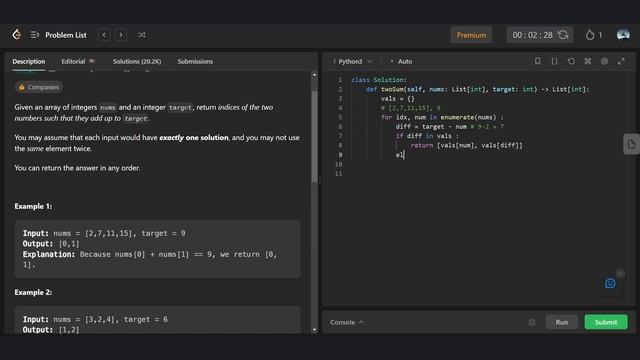Screen dimensions: 640x360
Task: Open the feedback chat bubble icon
Action: click(610, 283)
